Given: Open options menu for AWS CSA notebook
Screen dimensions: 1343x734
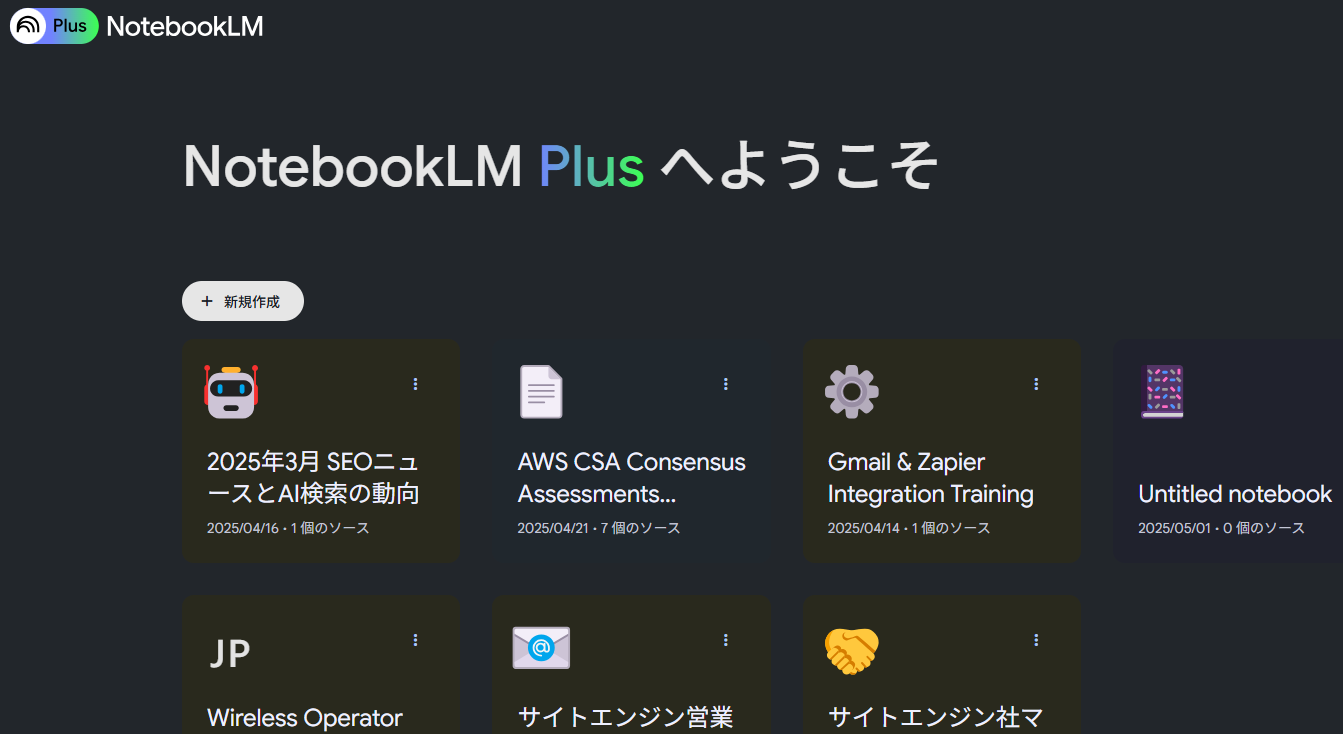Looking at the screenshot, I should click(x=726, y=384).
